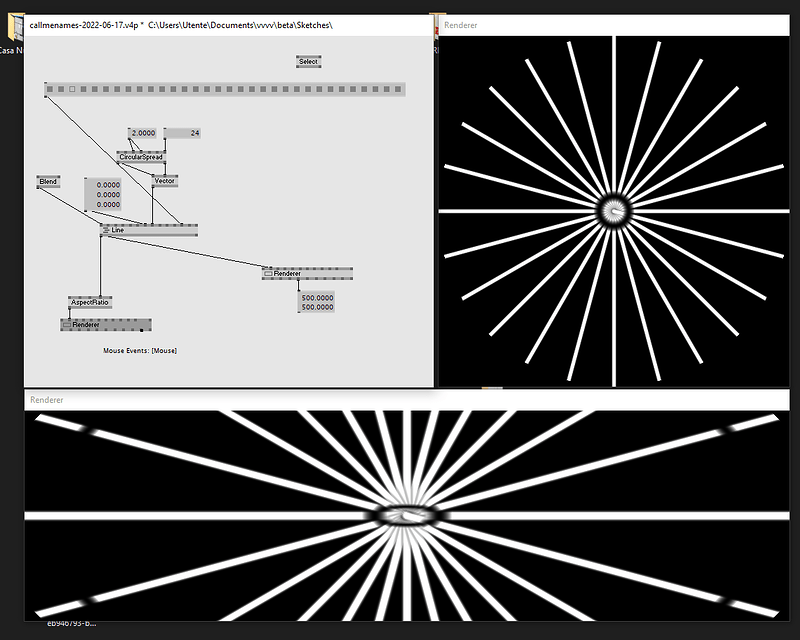The height and width of the screenshot is (640, 800).
Task: Click the callmenames-2022-06-17.v4p patch title bar
Action: [229, 25]
